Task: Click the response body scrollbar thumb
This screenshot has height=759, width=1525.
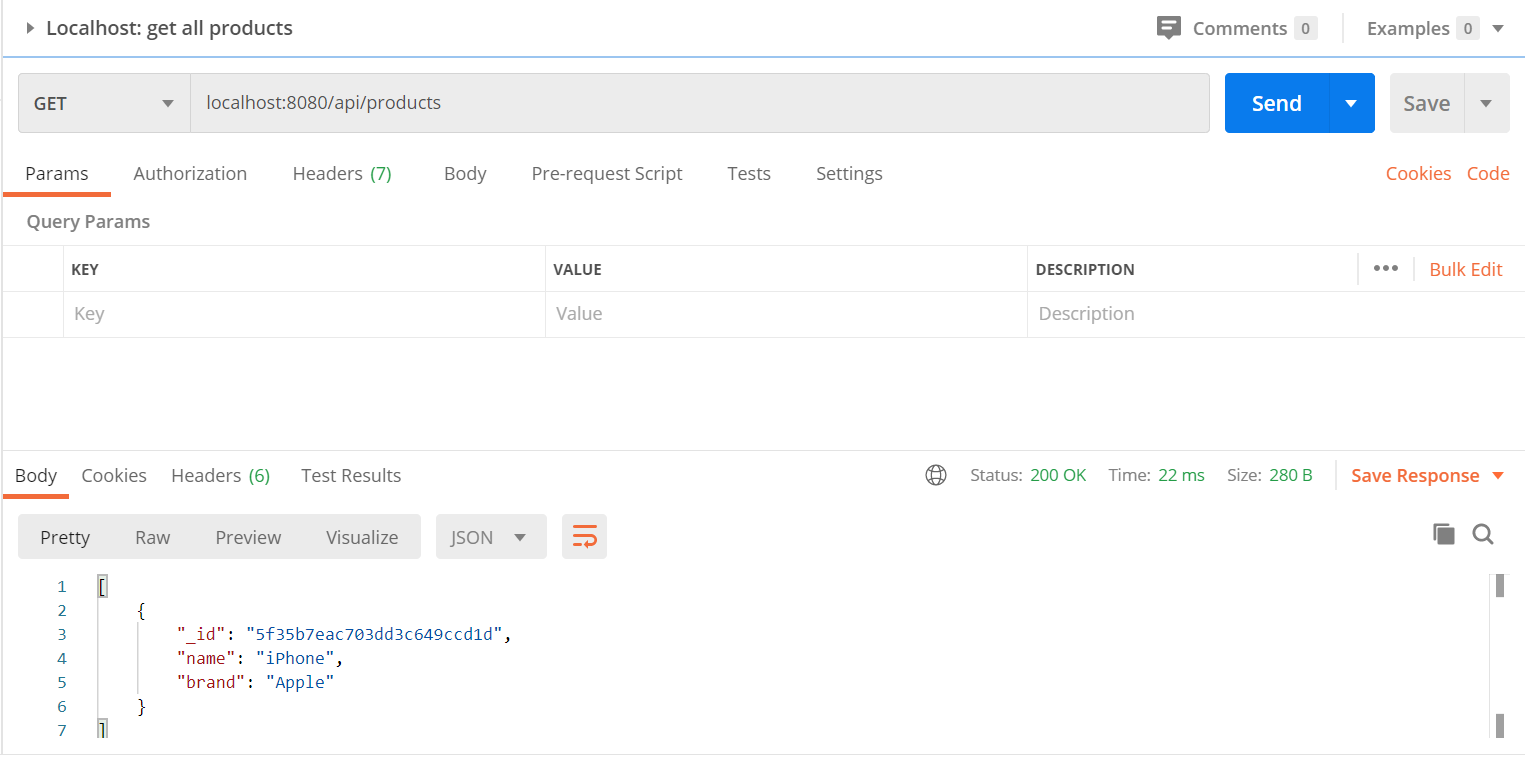Action: (1500, 586)
